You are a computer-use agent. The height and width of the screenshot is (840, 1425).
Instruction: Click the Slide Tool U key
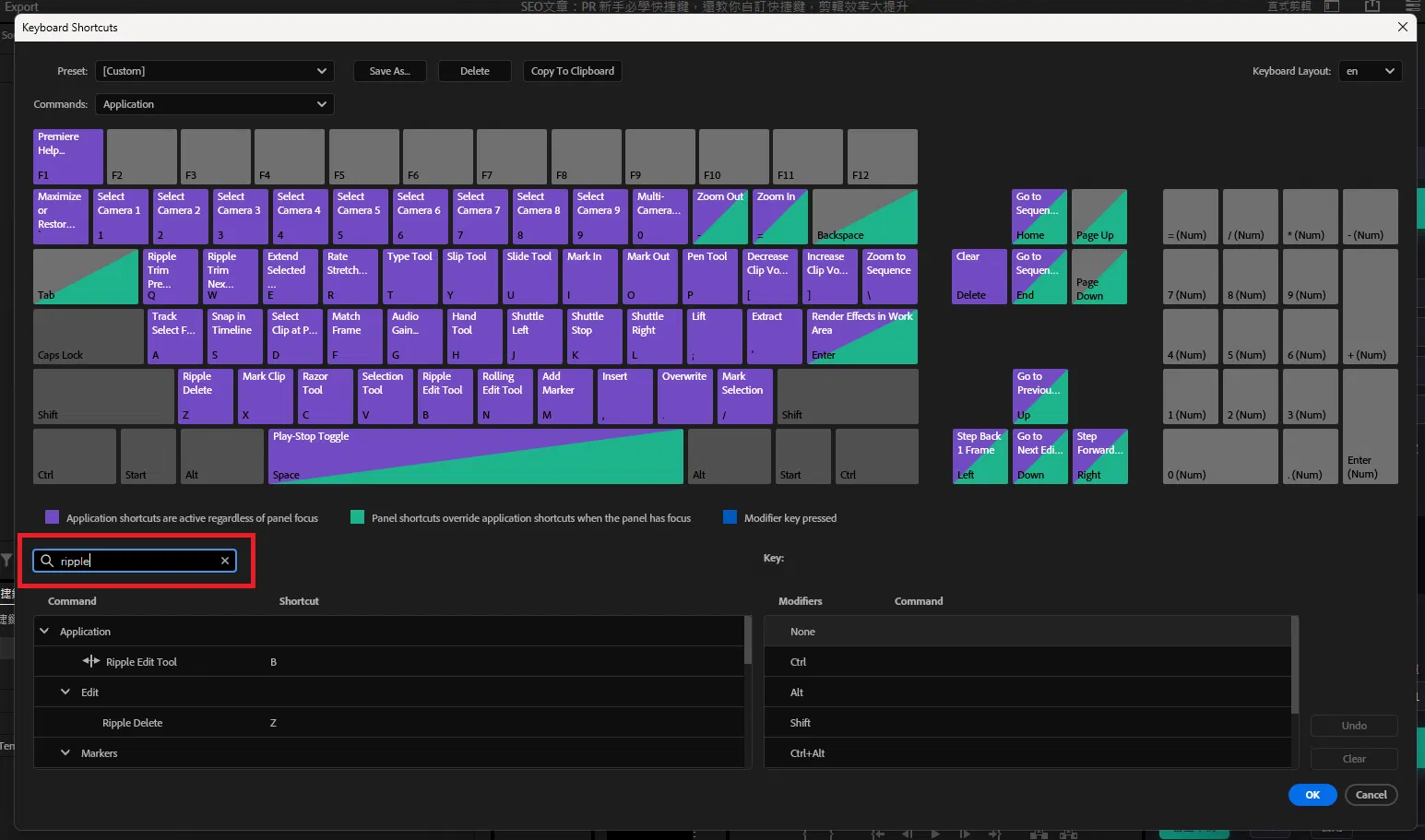(530, 277)
